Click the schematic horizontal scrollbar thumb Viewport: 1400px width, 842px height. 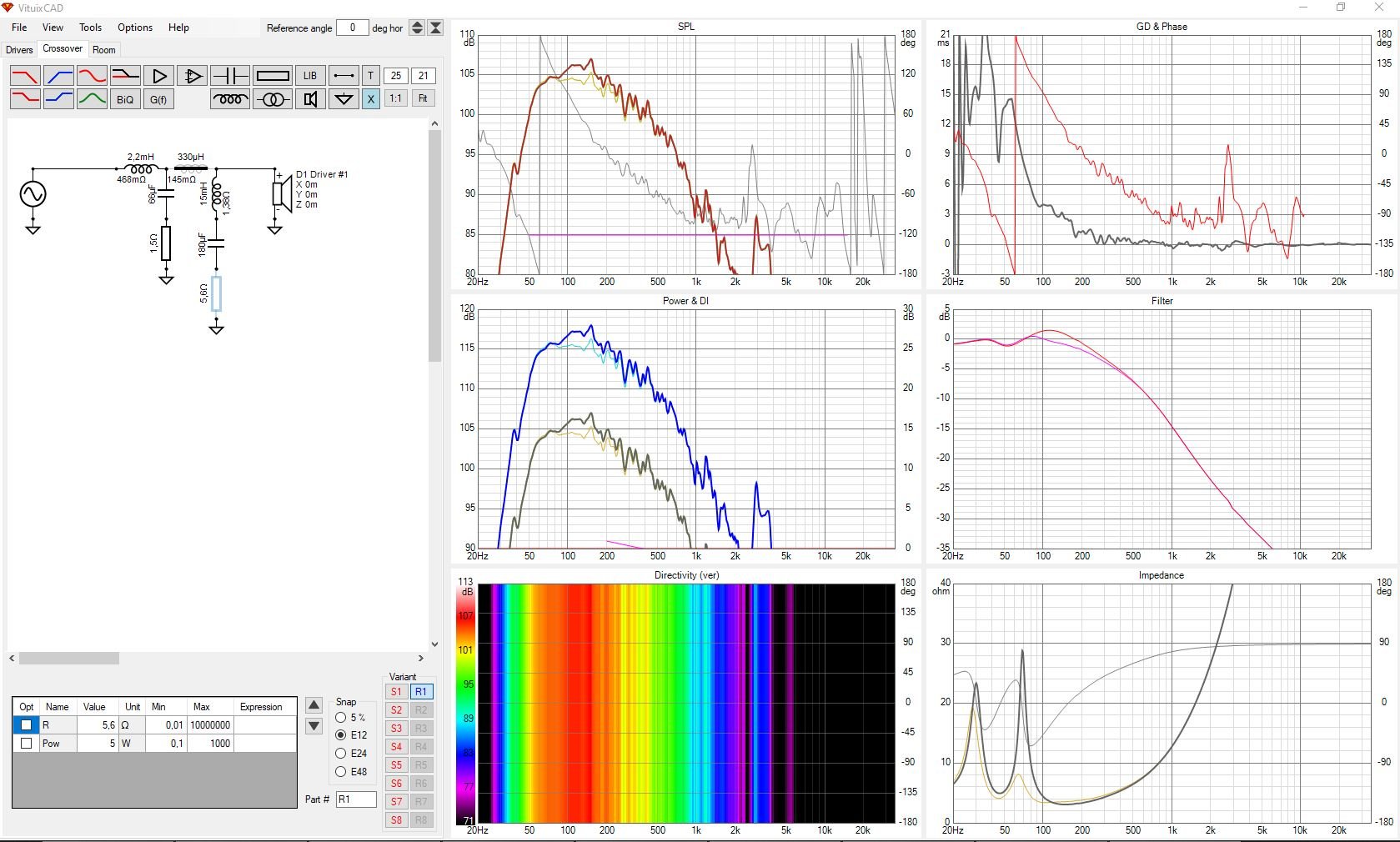pyautogui.click(x=69, y=659)
